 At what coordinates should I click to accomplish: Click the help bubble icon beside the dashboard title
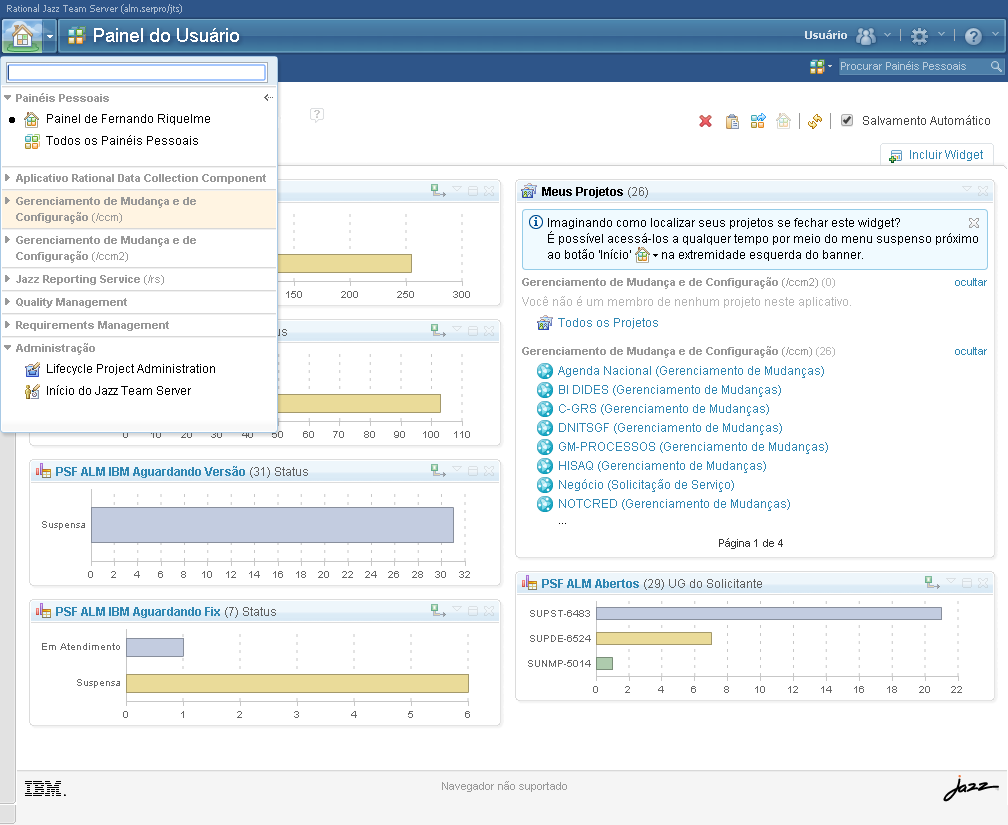[317, 115]
